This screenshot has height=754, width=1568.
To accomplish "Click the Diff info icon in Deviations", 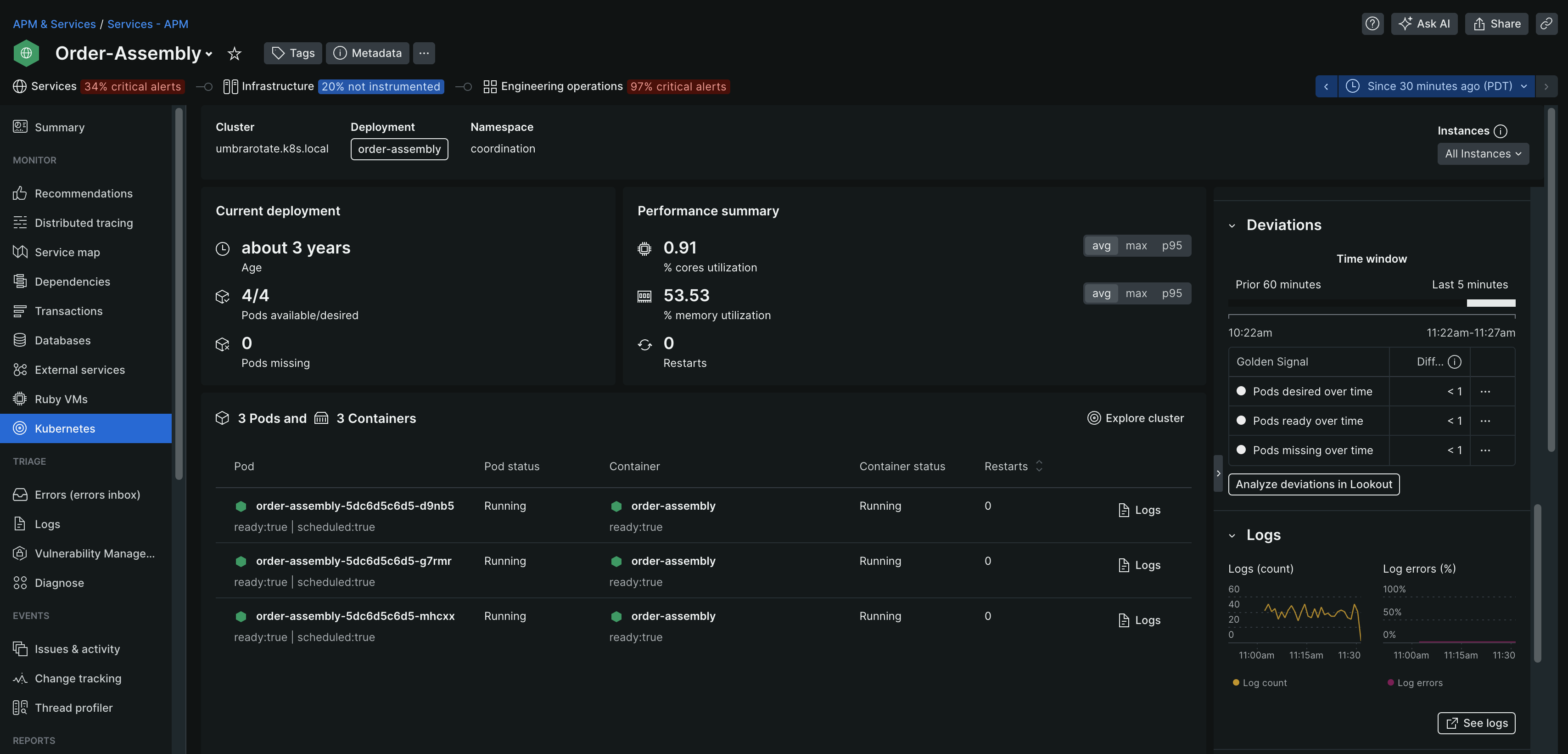I will [x=1455, y=362].
